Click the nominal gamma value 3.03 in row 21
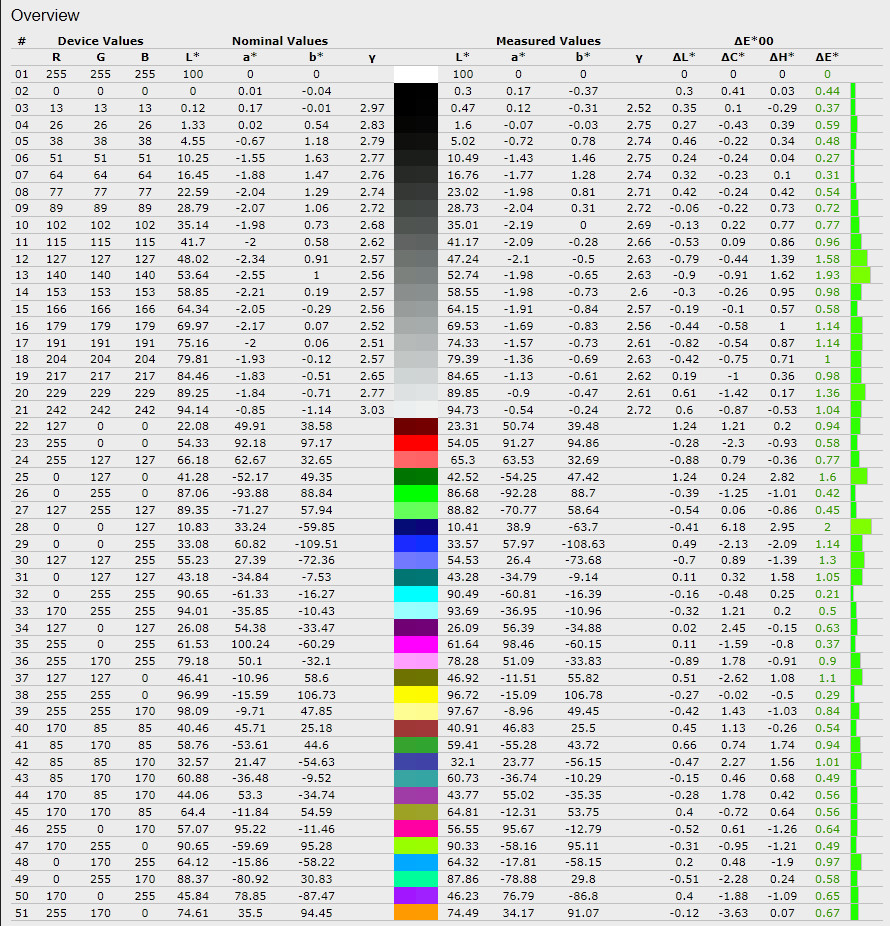890x926 pixels. click(371, 409)
